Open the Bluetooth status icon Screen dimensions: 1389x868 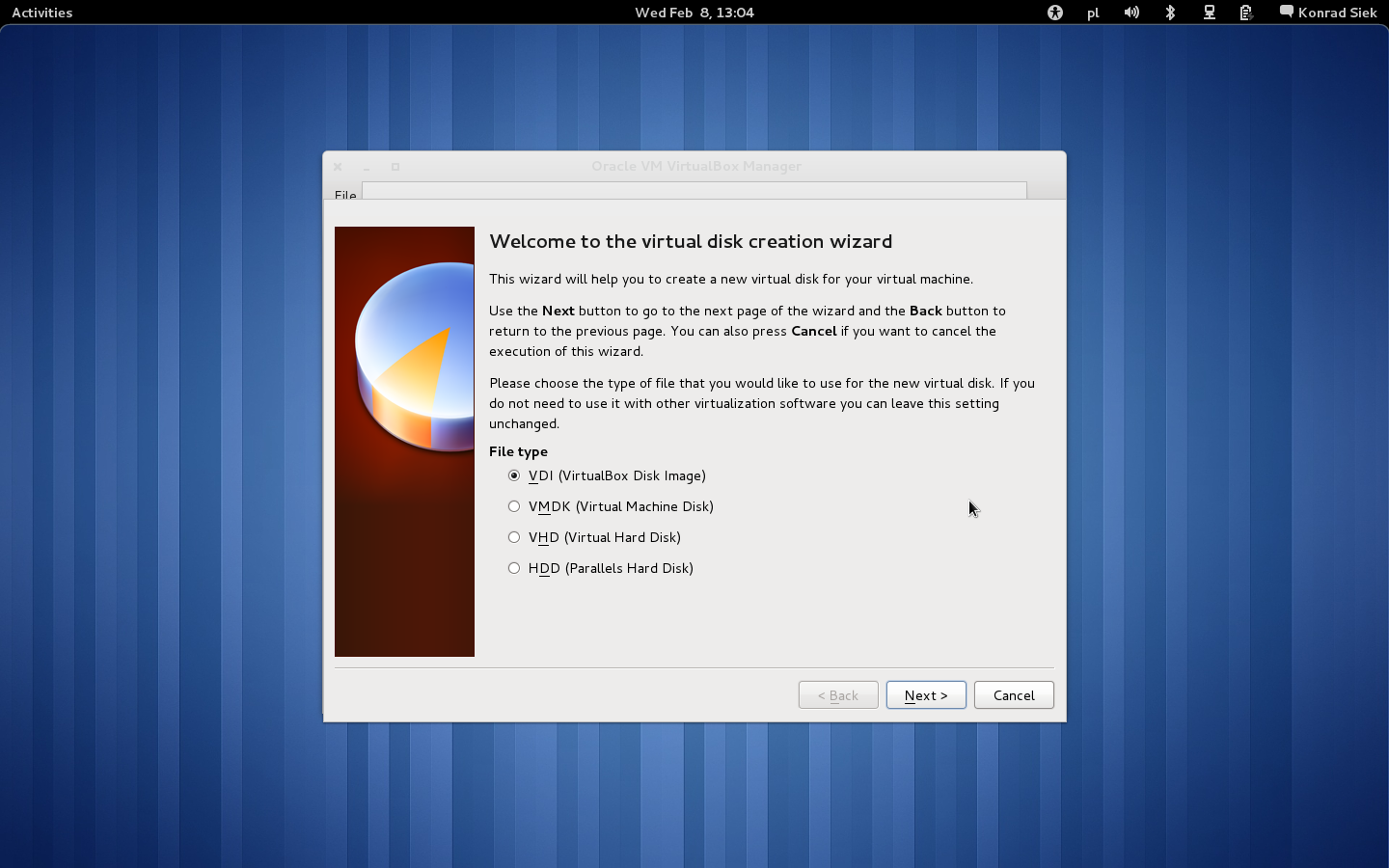coord(1170,13)
